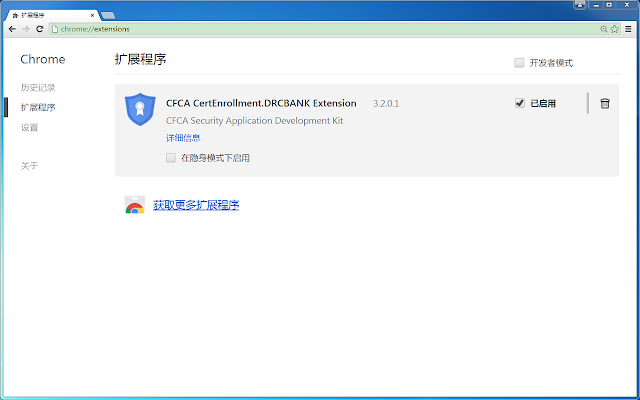The image size is (640, 400).
Task: Maximize the browser window
Action: (609, 5)
